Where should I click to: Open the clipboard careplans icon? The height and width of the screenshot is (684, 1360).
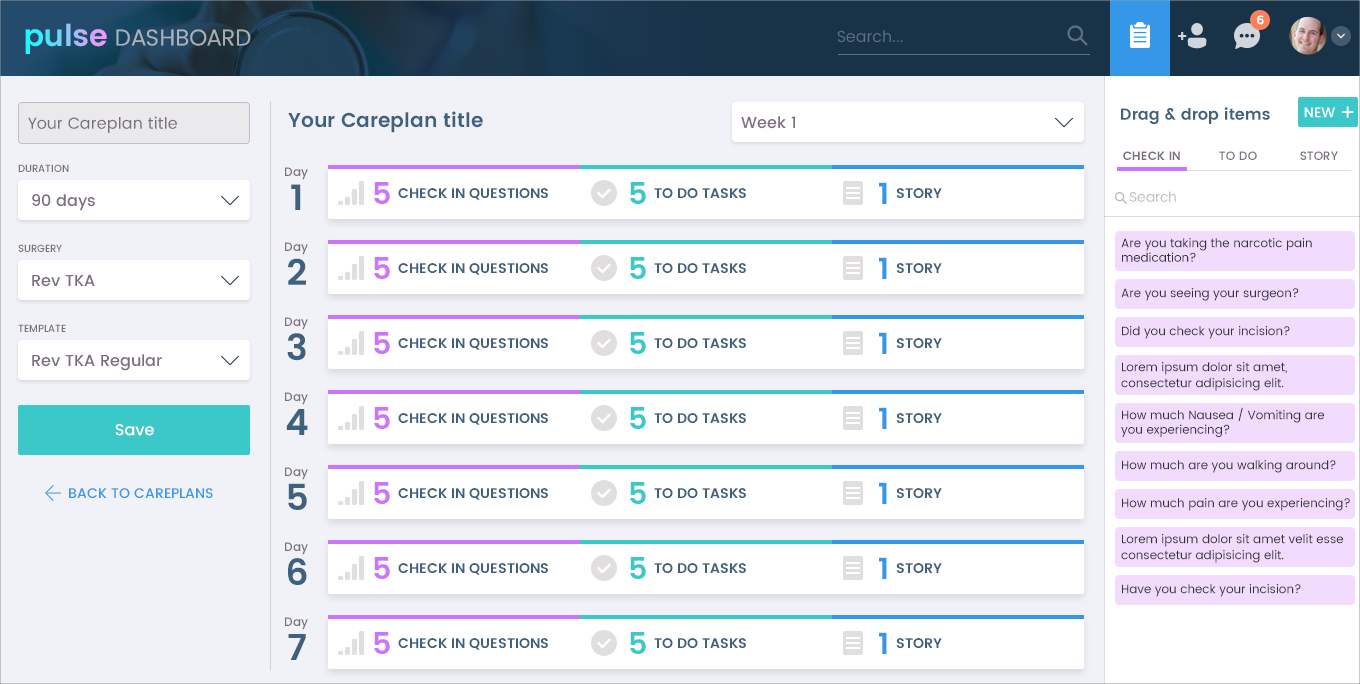pyautogui.click(x=1139, y=37)
